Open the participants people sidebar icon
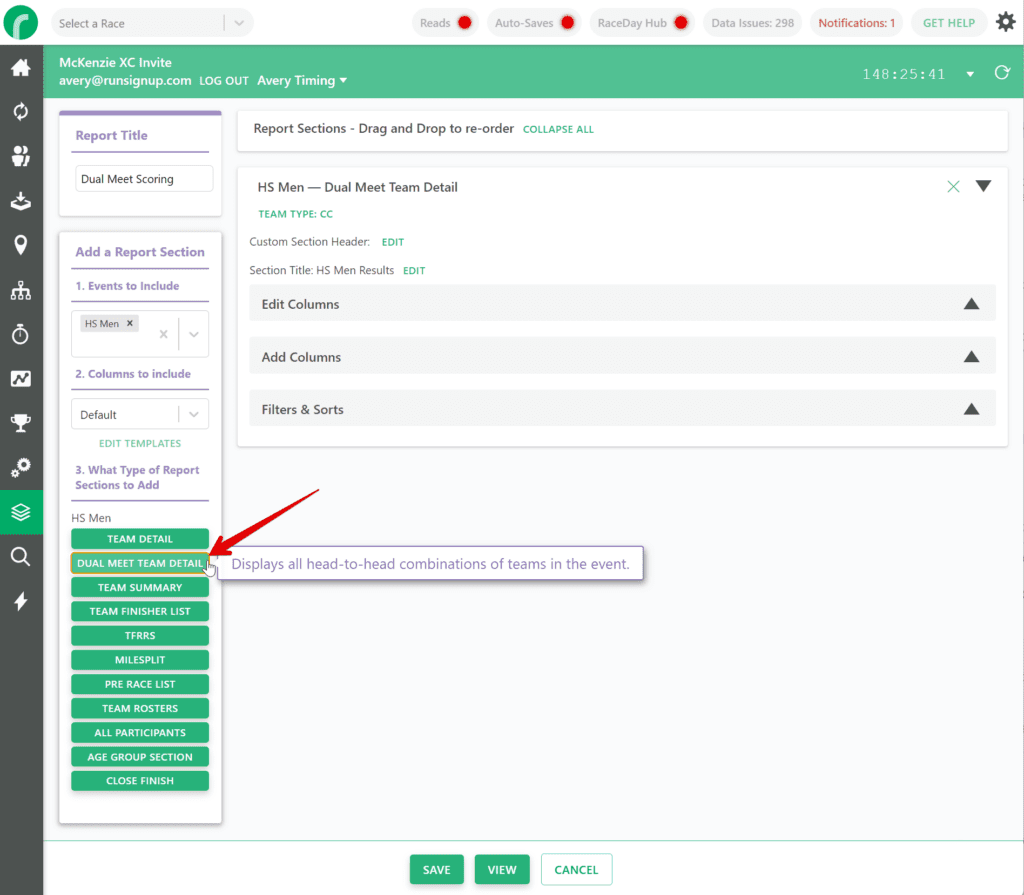The height and width of the screenshot is (895, 1024). pos(21,155)
